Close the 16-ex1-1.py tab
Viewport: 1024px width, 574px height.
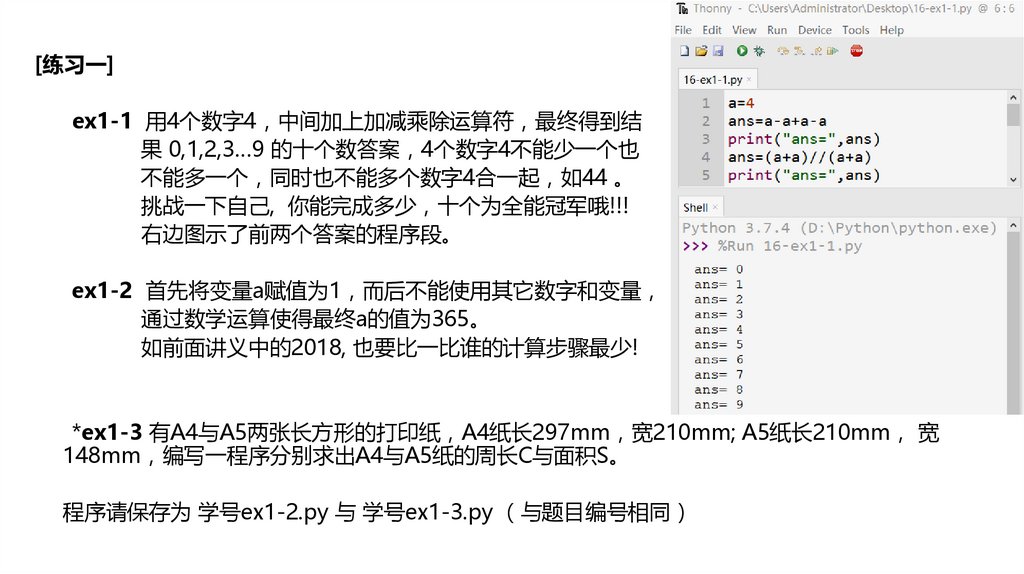click(749, 80)
